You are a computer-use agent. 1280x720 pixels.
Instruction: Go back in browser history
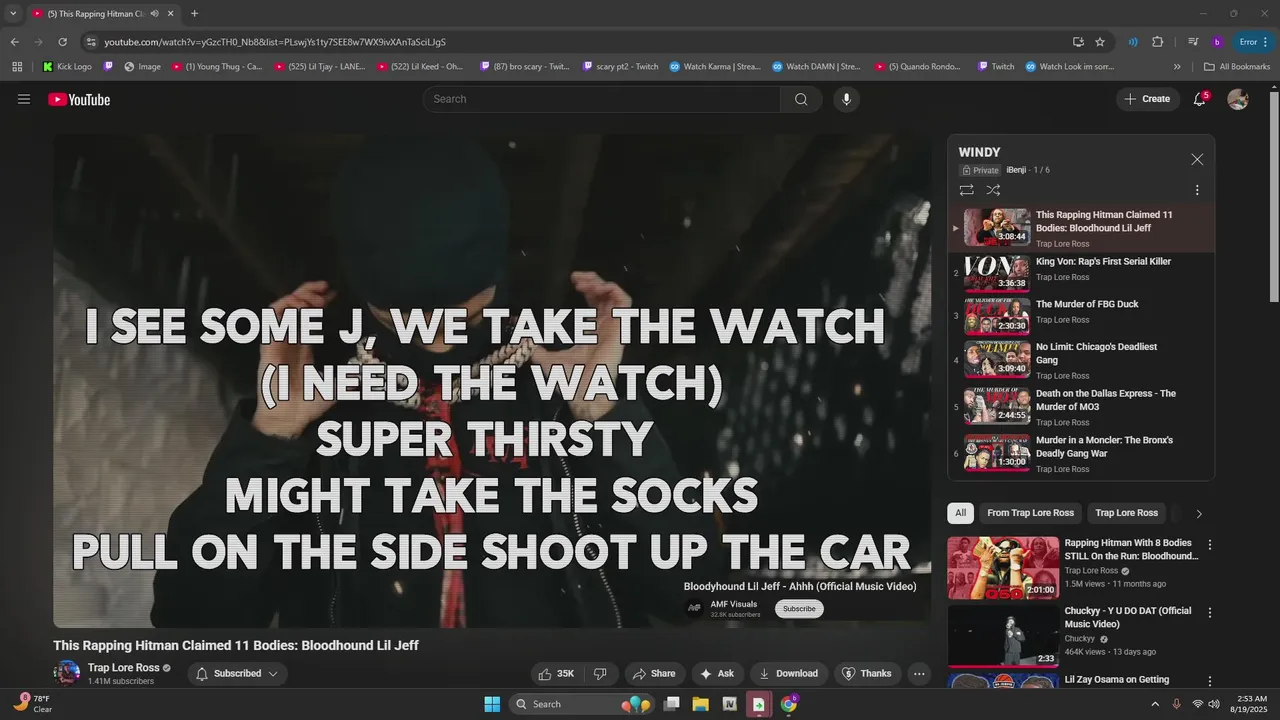pyautogui.click(x=14, y=42)
